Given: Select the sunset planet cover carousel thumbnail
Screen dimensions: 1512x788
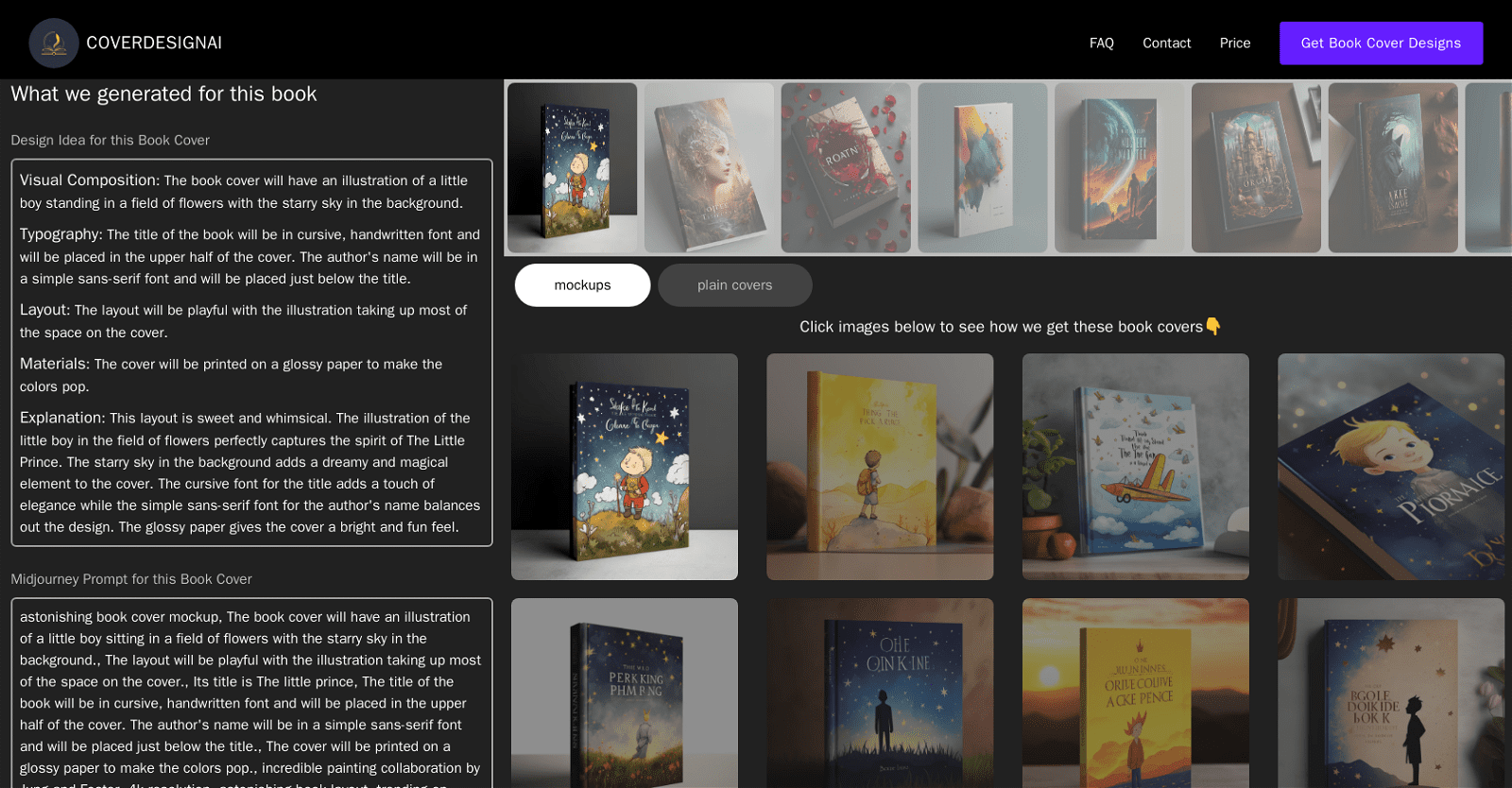Looking at the screenshot, I should click(1119, 167).
